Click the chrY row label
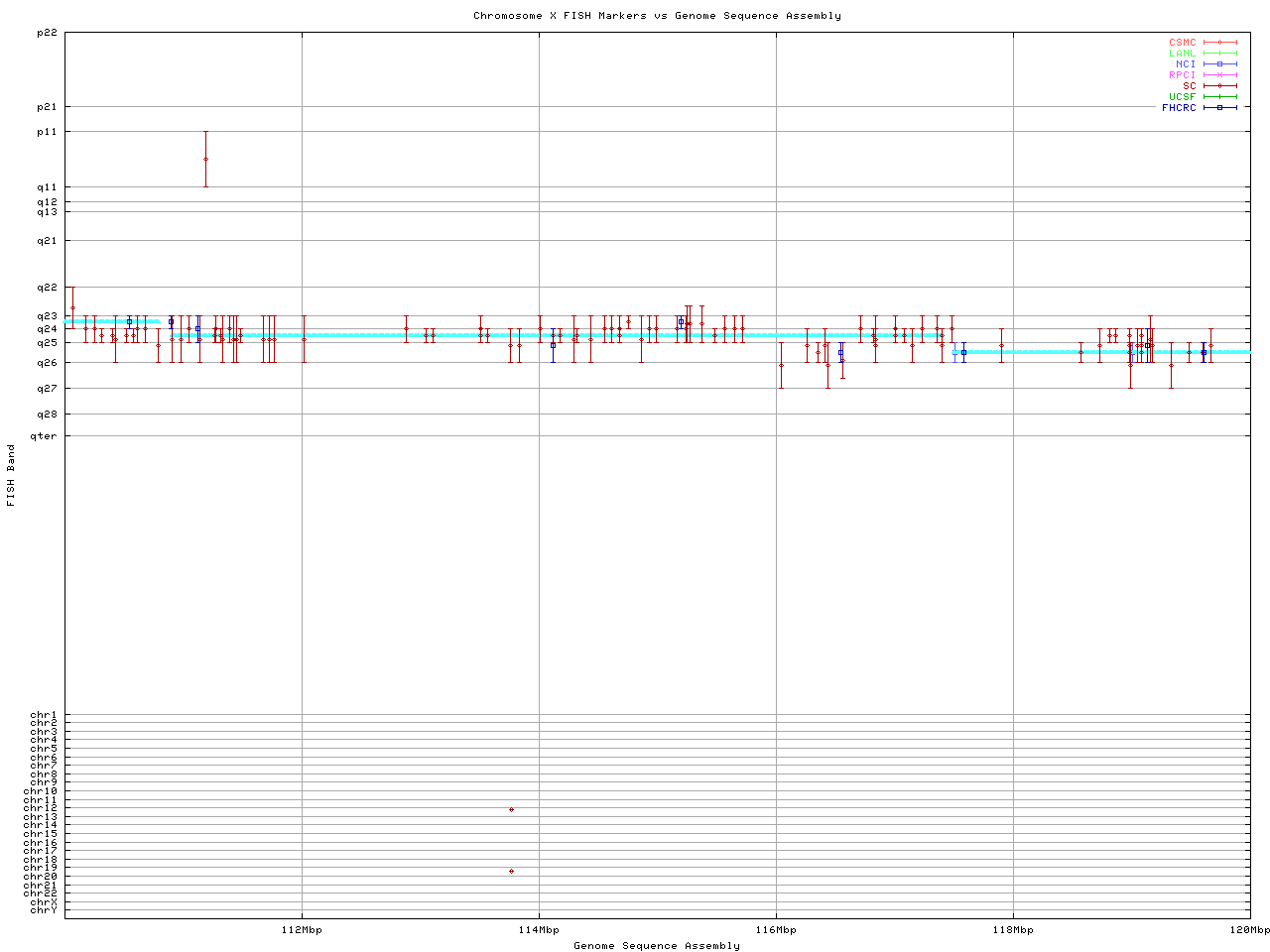The height and width of the screenshot is (952, 1270). [44, 909]
